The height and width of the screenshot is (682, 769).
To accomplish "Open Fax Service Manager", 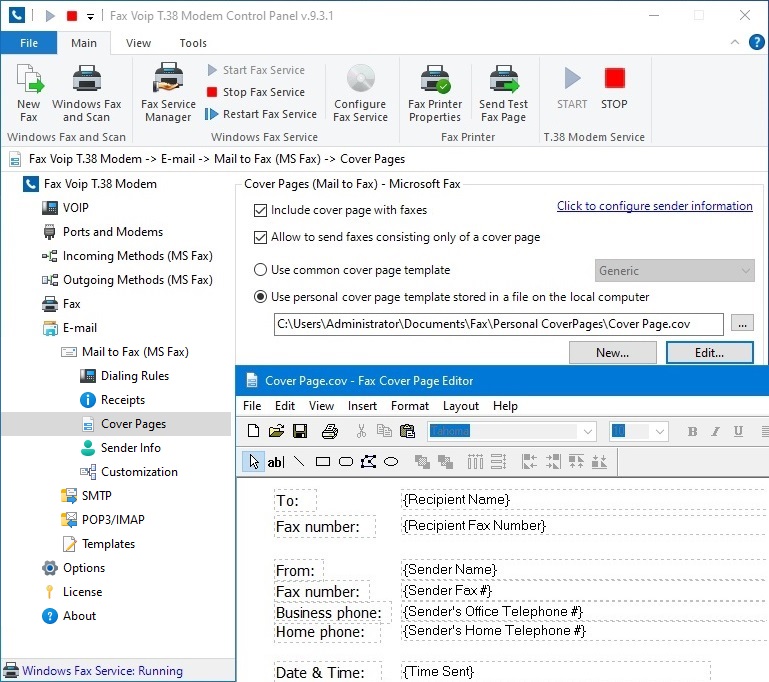I will 168,93.
